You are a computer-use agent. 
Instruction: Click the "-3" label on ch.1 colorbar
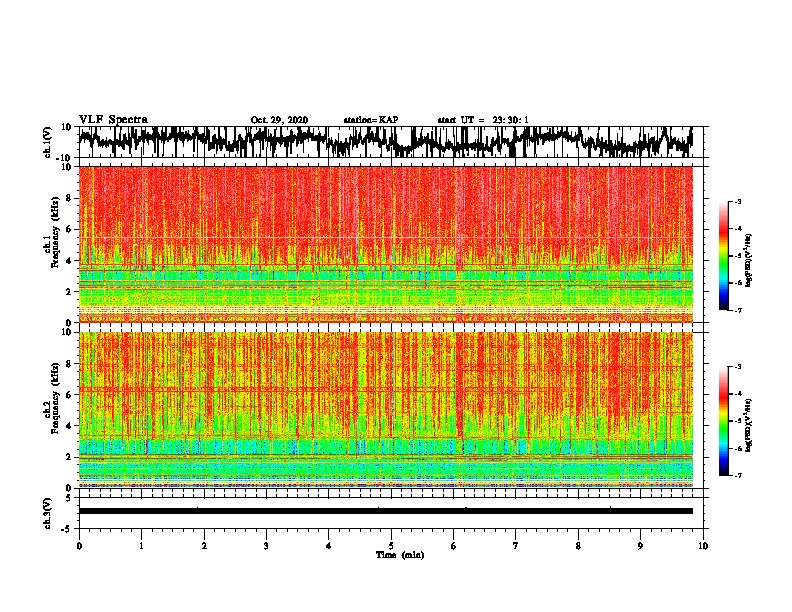(737, 201)
